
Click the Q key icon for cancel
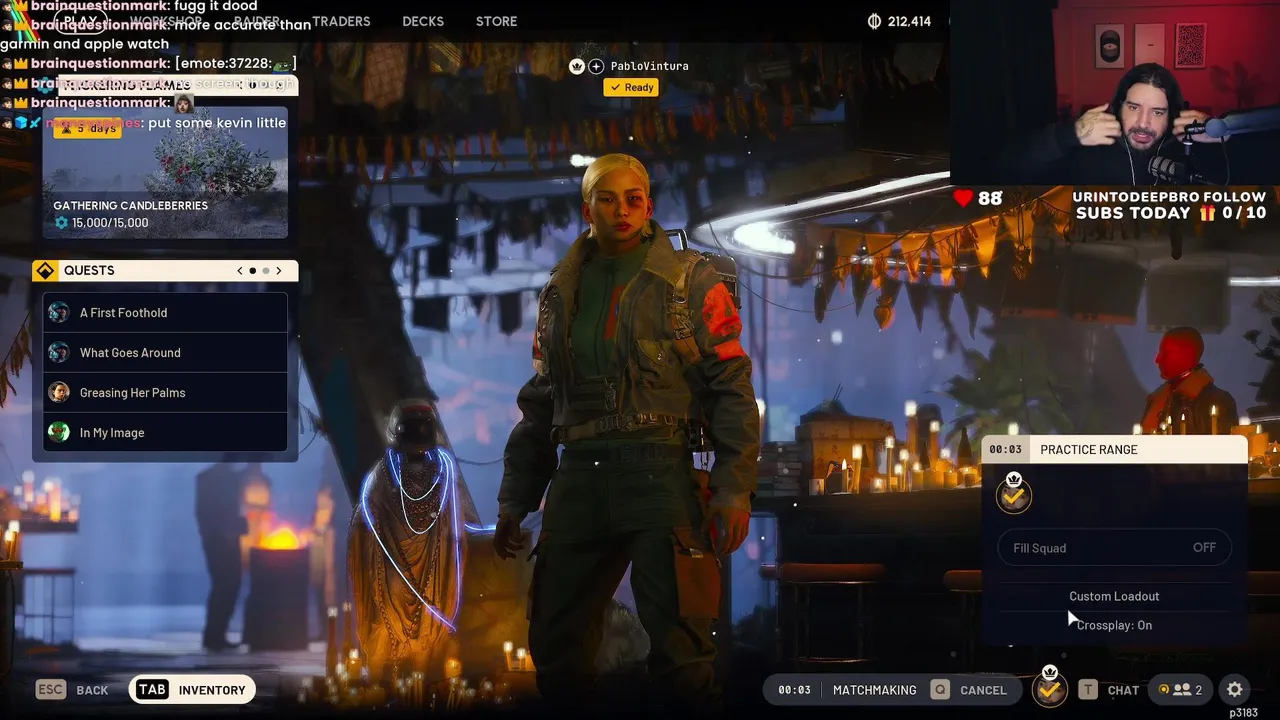coord(940,690)
